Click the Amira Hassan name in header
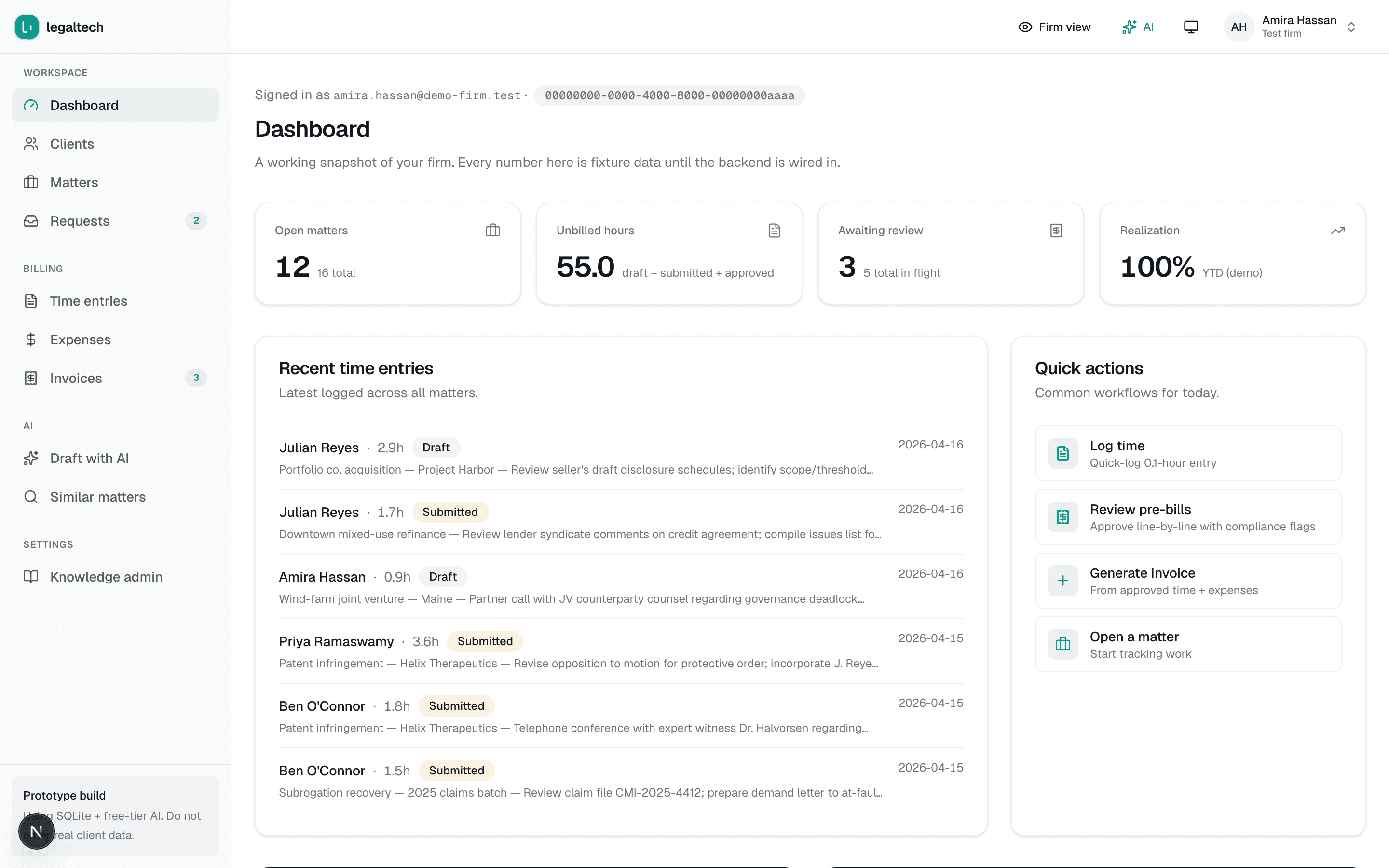The width and height of the screenshot is (1389, 868). (x=1299, y=20)
